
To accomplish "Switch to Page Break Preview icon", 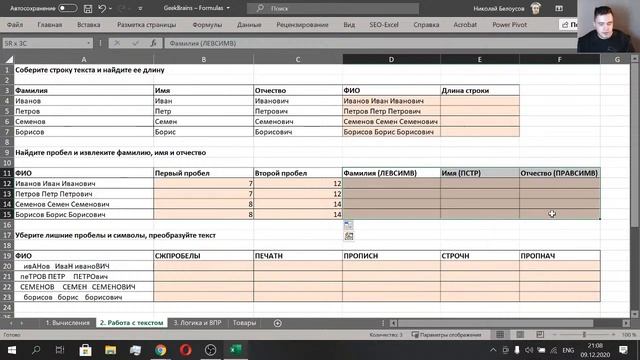I will [x=540, y=335].
